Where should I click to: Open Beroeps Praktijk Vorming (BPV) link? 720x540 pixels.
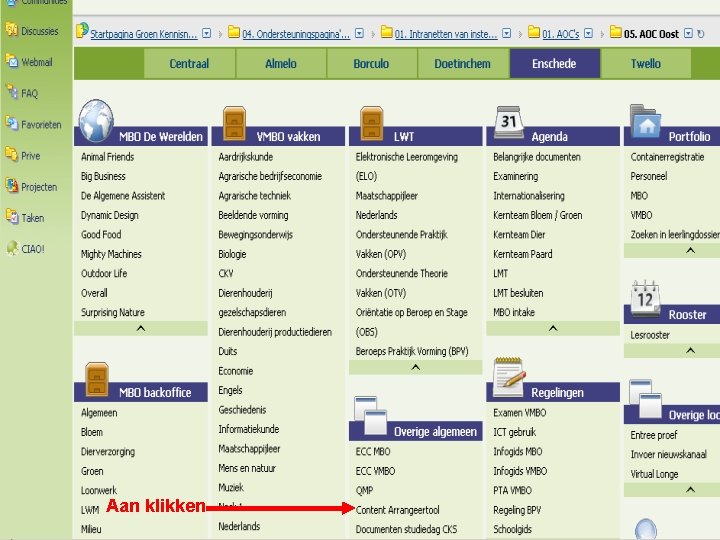coord(412,351)
